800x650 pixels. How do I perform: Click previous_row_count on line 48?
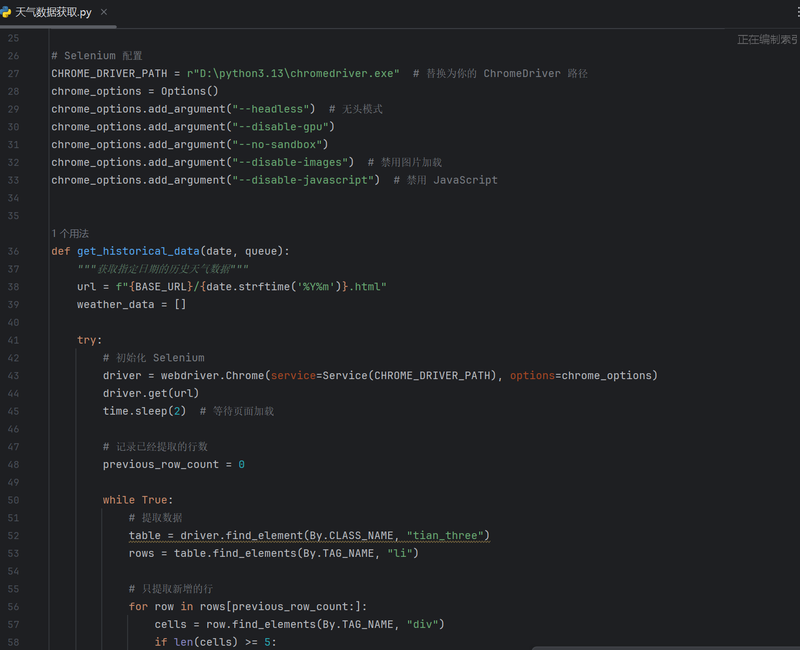coord(161,464)
